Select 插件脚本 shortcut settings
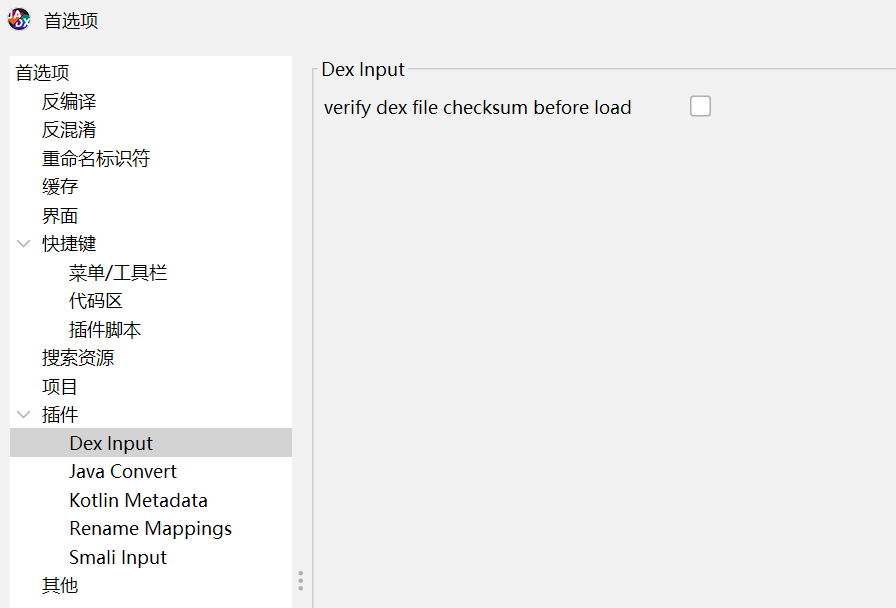This screenshot has width=896, height=608. 105,330
